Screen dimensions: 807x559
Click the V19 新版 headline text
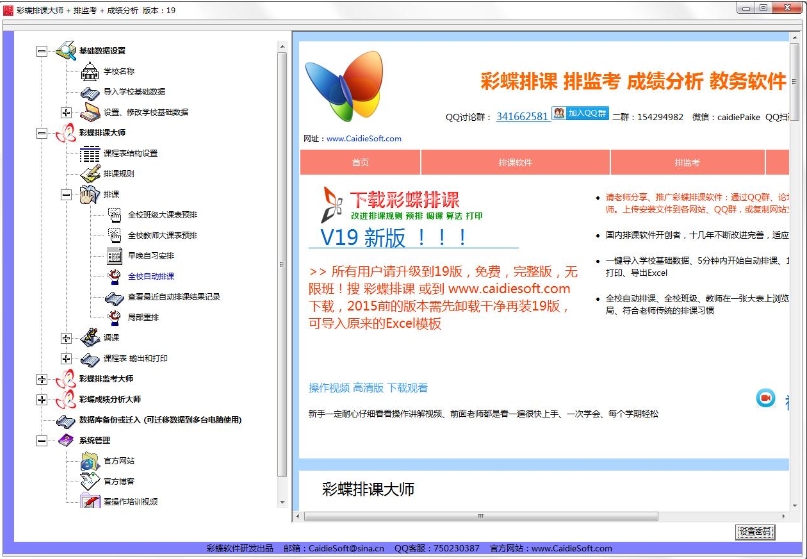tap(393, 238)
